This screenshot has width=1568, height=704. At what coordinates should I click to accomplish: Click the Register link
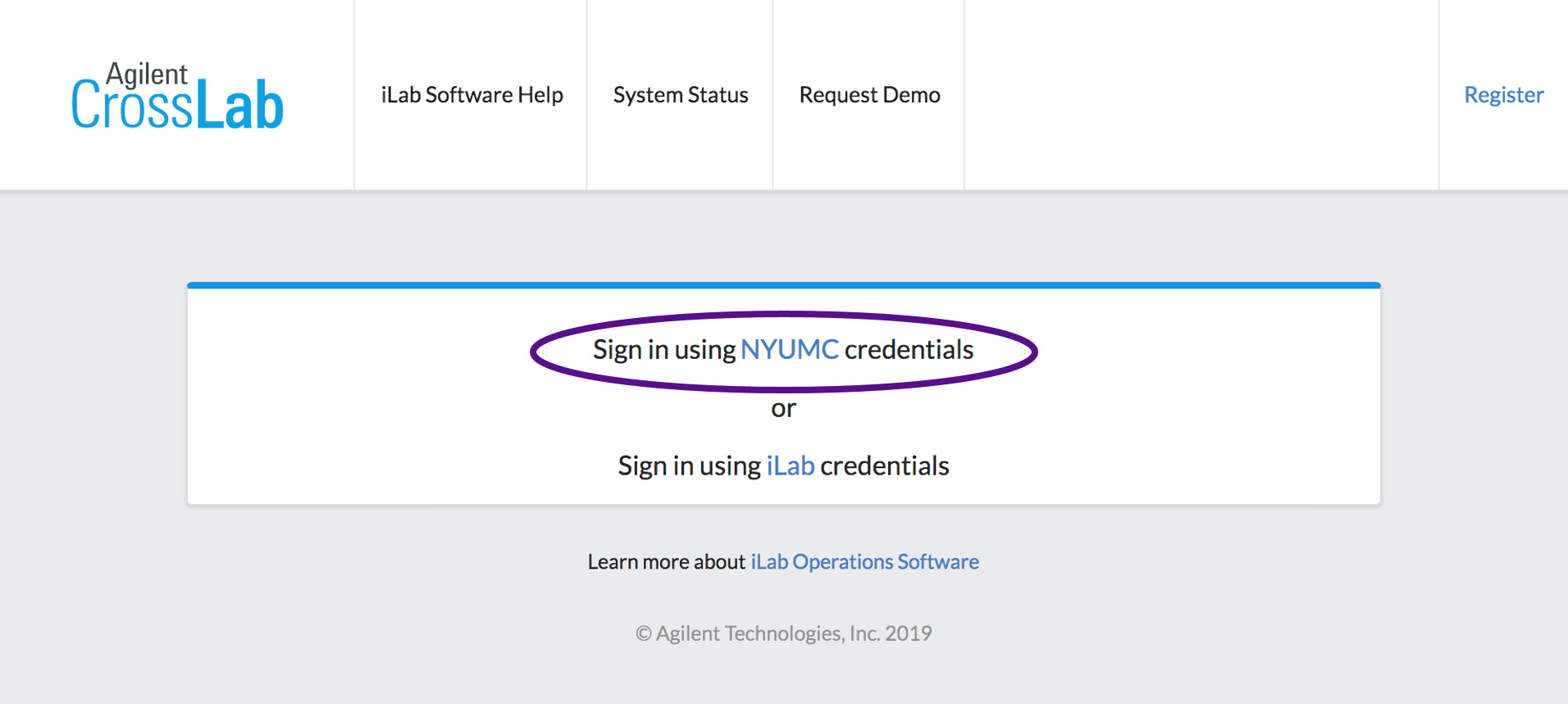click(1503, 95)
